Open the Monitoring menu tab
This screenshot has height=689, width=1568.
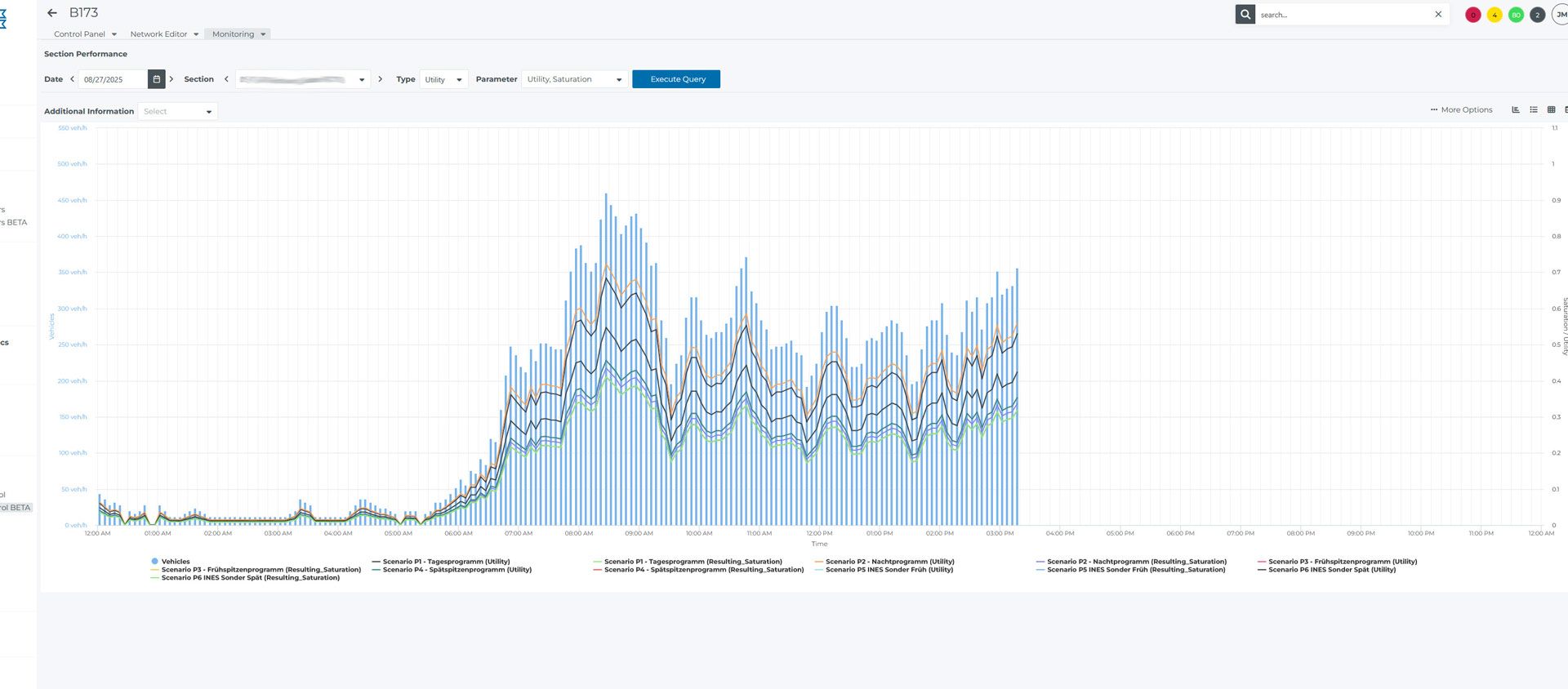[x=238, y=34]
